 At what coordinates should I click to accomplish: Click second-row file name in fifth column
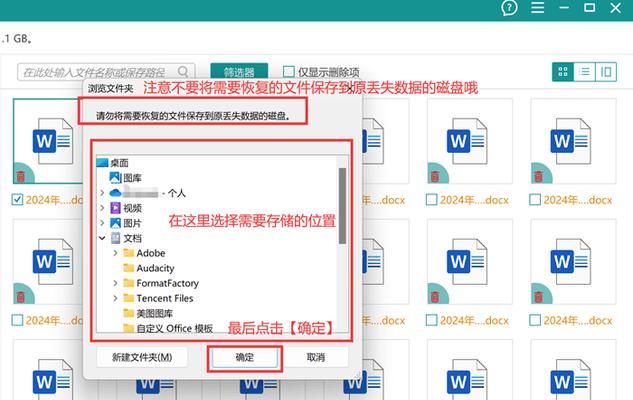pos(474,320)
